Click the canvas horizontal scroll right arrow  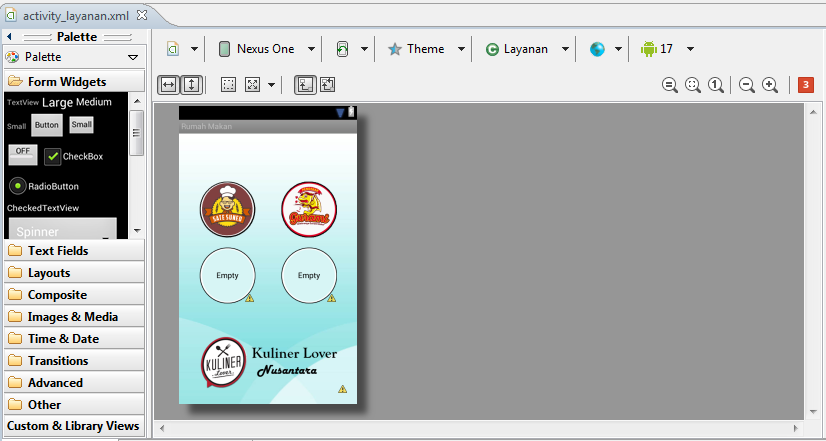click(x=796, y=428)
